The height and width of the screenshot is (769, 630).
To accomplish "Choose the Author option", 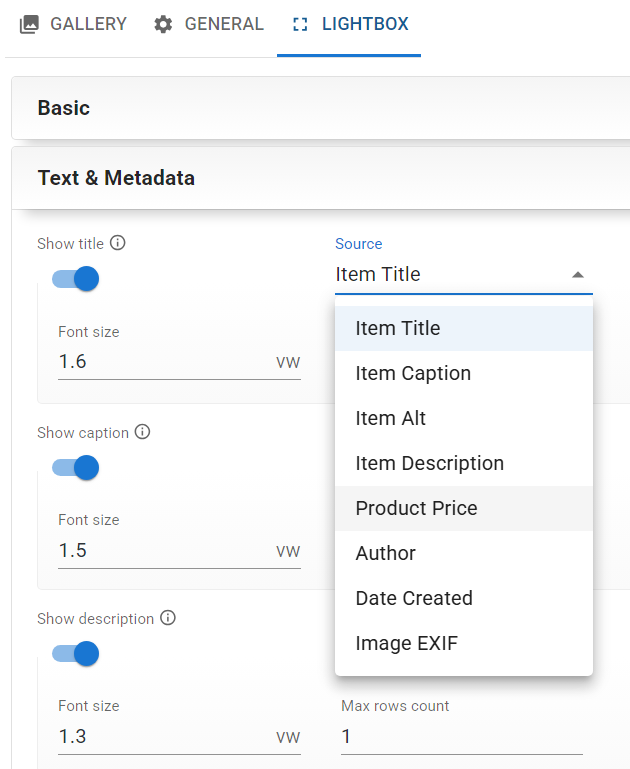I will (x=385, y=553).
